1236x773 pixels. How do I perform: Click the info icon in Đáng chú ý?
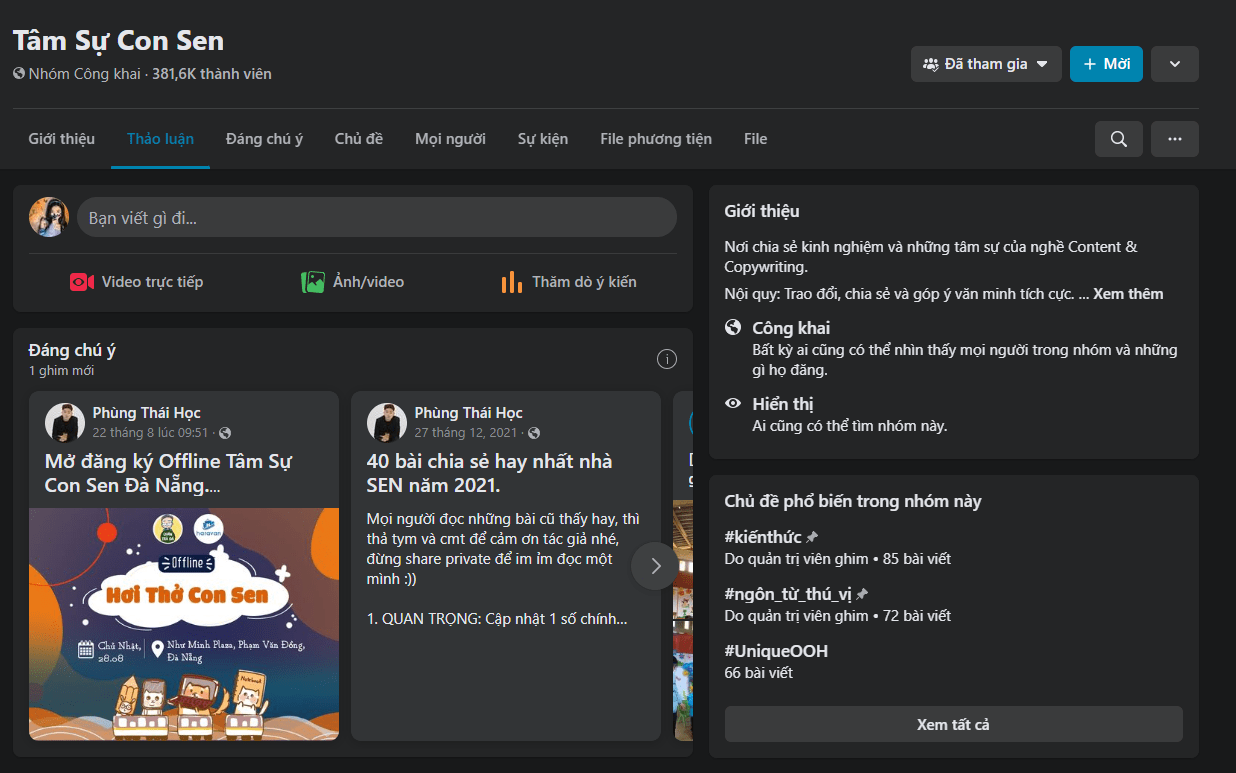coord(667,359)
